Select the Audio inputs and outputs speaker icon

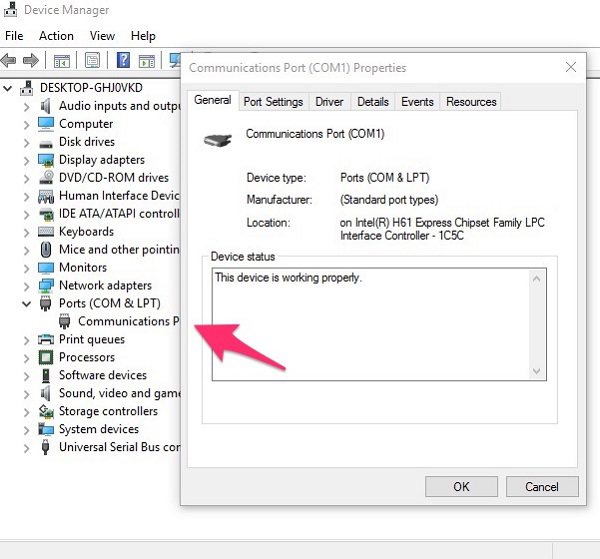[x=45, y=106]
